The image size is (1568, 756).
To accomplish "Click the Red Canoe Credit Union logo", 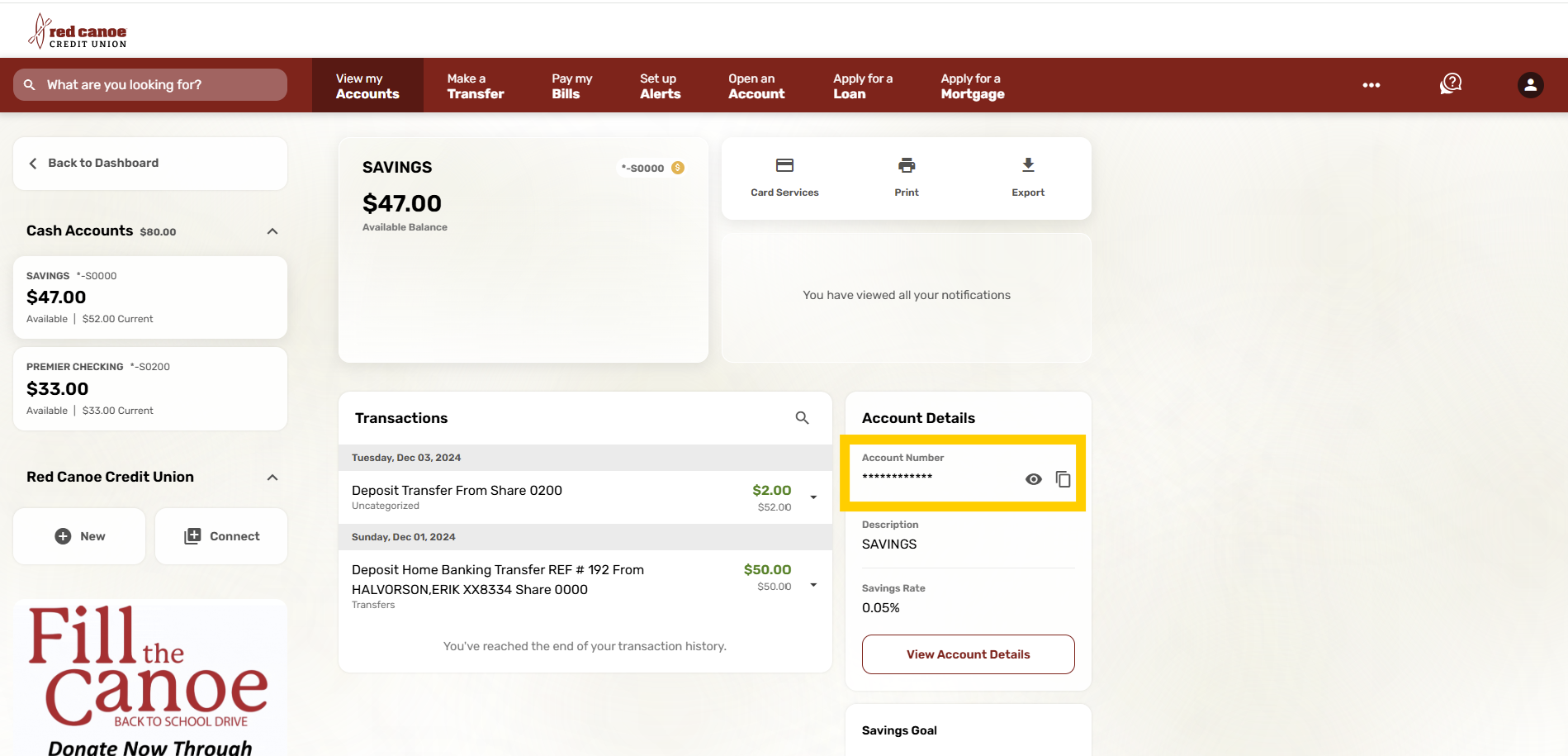I will [78, 31].
